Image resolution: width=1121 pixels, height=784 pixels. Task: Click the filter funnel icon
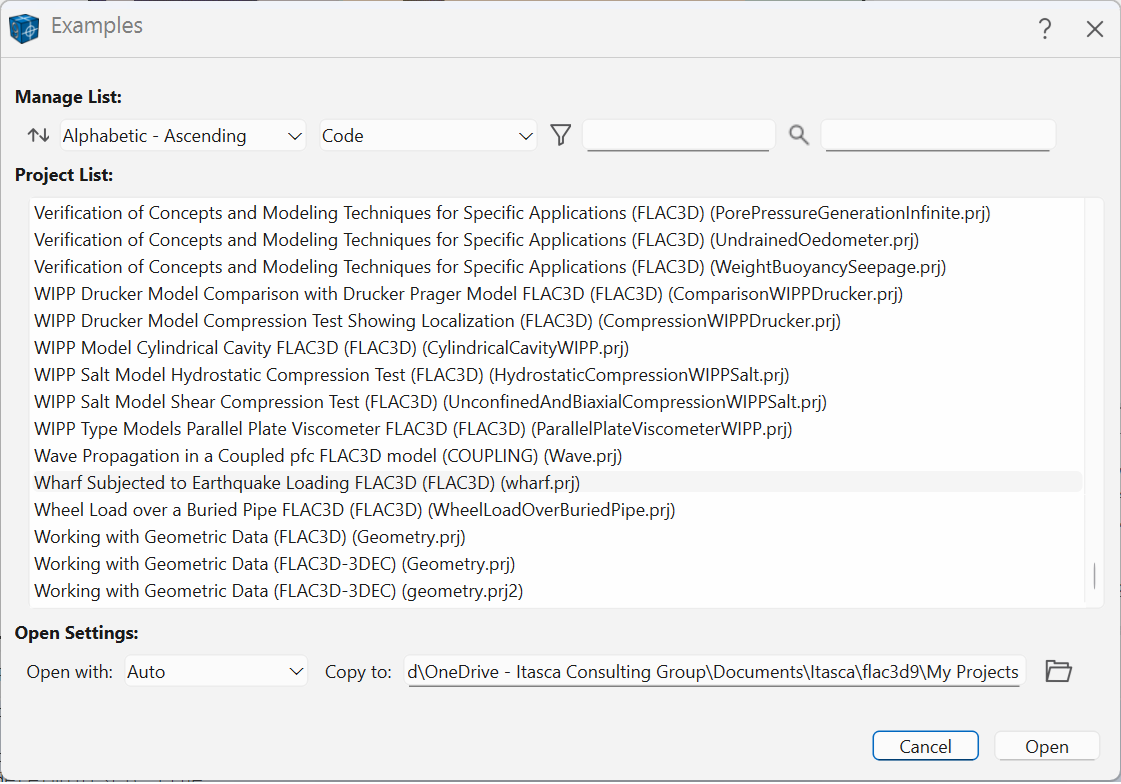pos(560,135)
